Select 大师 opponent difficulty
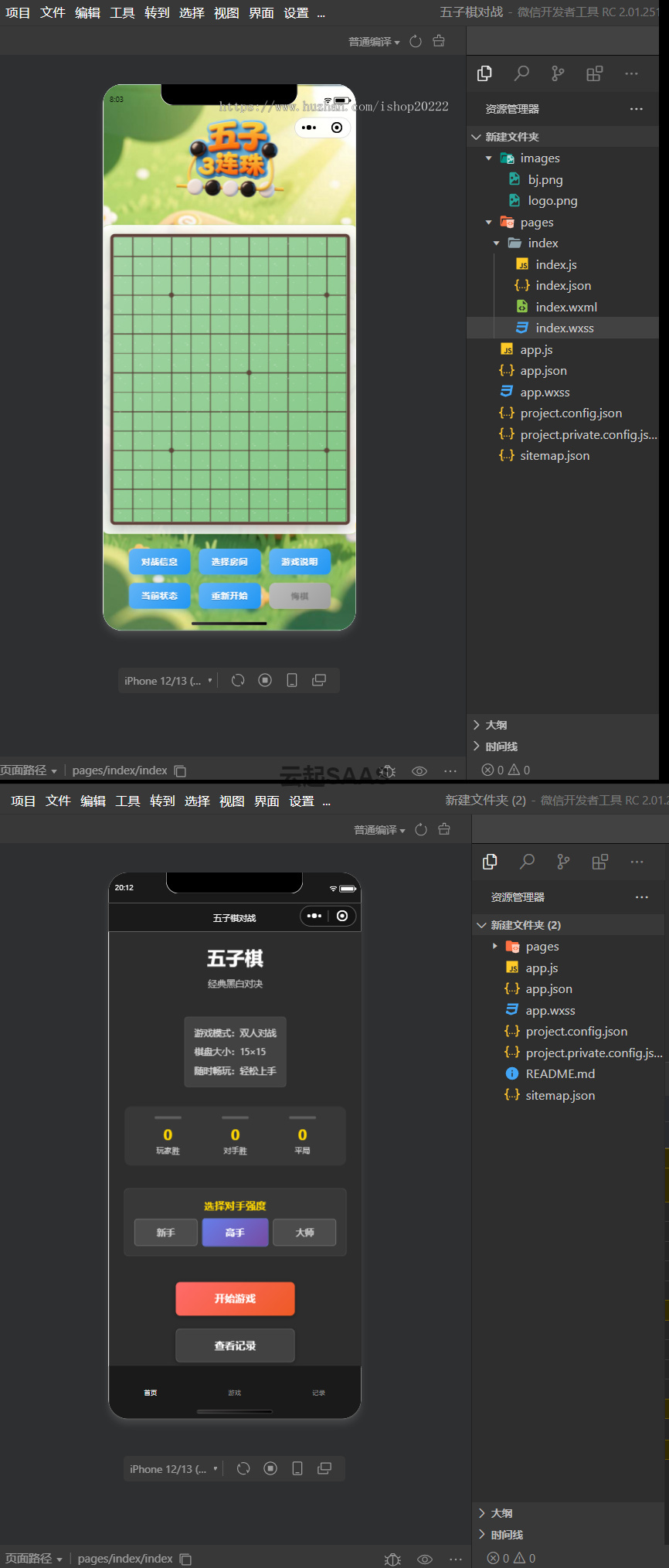This screenshot has height=1568, width=669. [x=304, y=1233]
